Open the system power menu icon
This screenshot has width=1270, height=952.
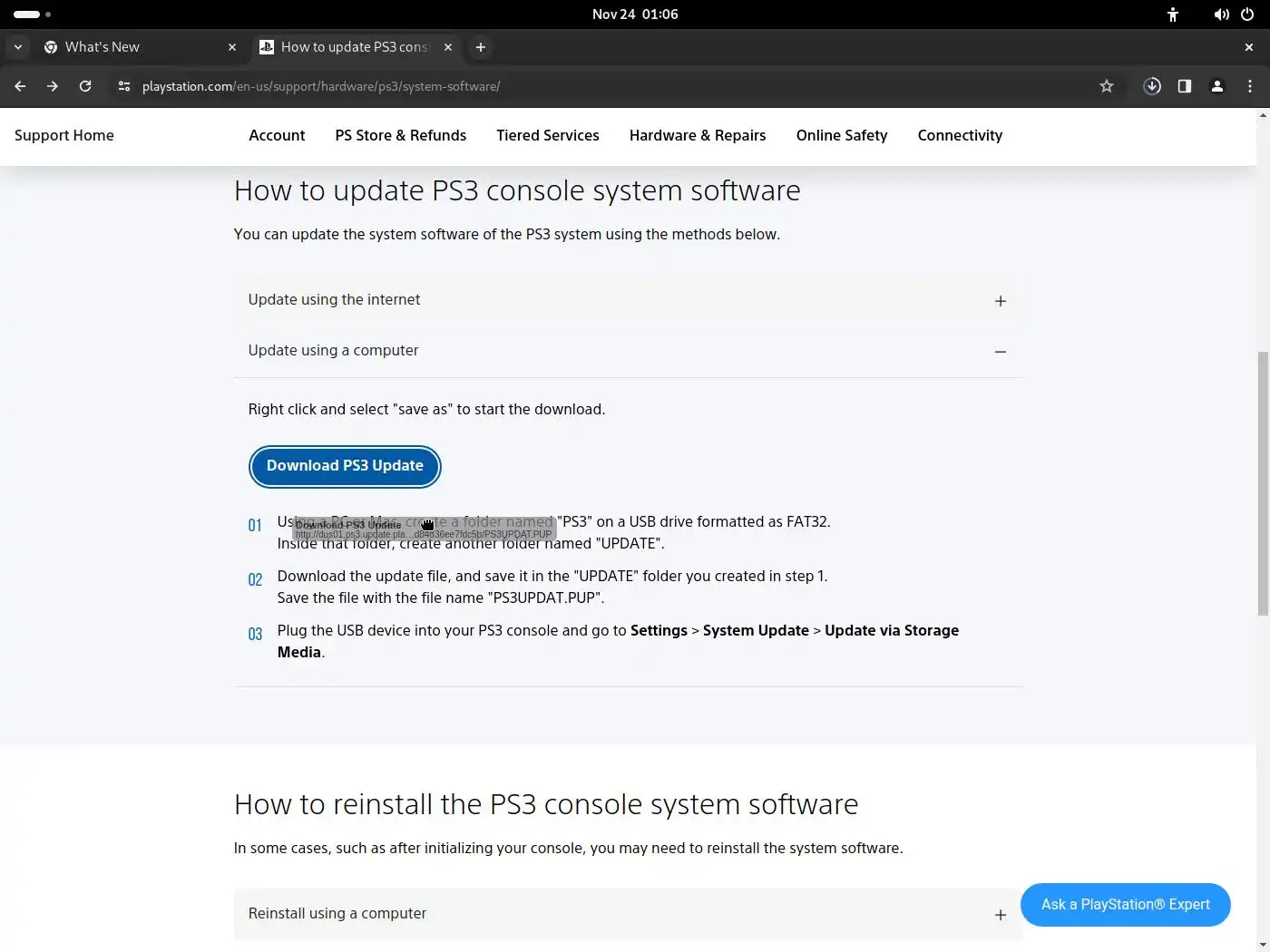click(1247, 15)
